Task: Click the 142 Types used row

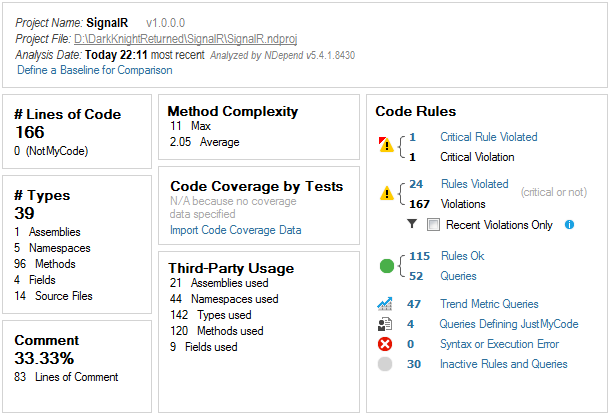Action: [x=210, y=315]
